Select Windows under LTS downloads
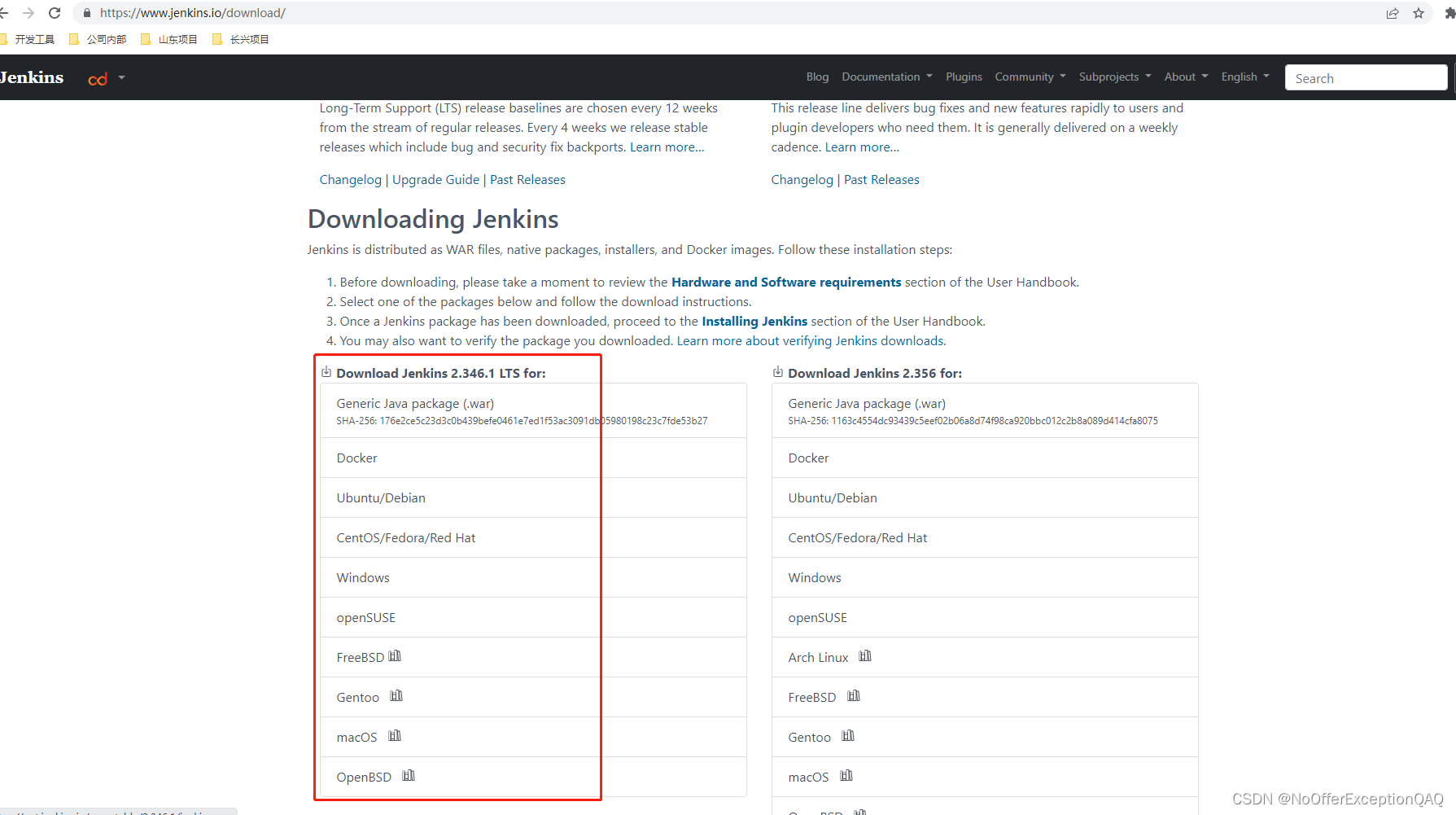Screen dimensions: 1456x815 [533, 578]
